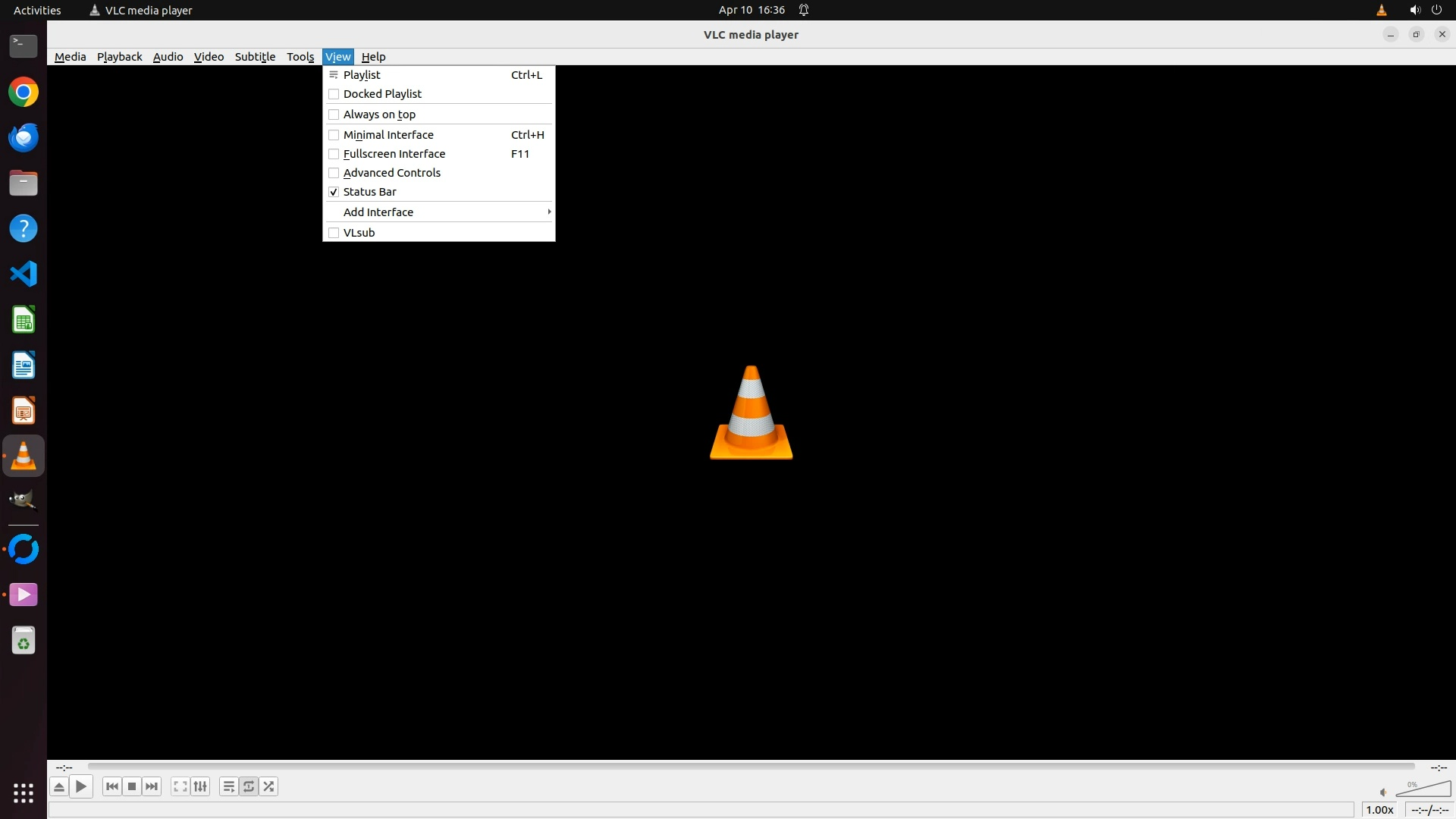The width and height of the screenshot is (1456, 819).
Task: Toggle fullscreen video button
Action: [x=180, y=786]
